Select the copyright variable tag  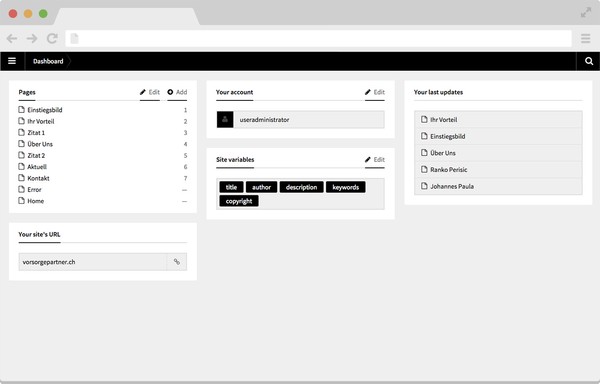pyautogui.click(x=239, y=201)
